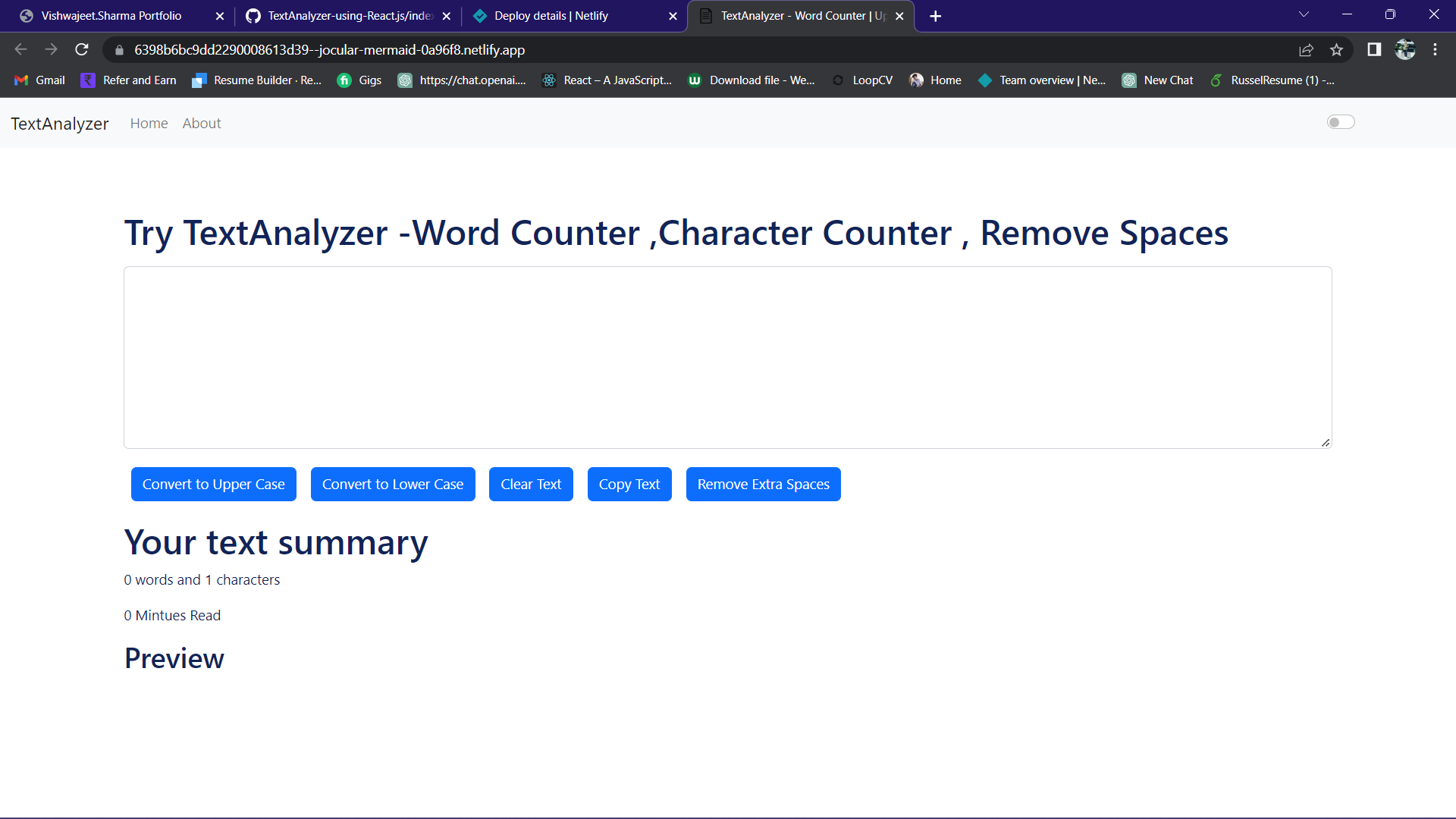Open the About nav link
Screen dimensions: 1456x819
pyautogui.click(x=201, y=124)
